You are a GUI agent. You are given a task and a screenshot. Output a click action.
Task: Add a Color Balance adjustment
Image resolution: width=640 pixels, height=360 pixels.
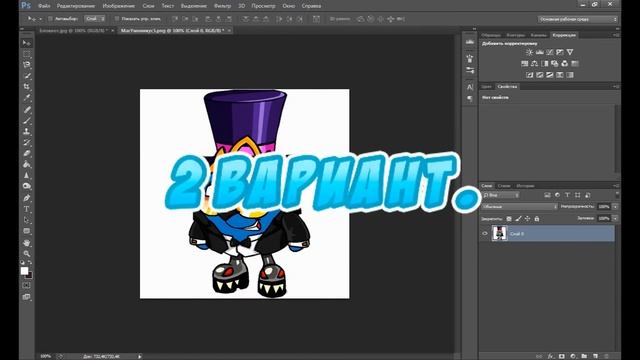click(x=534, y=64)
